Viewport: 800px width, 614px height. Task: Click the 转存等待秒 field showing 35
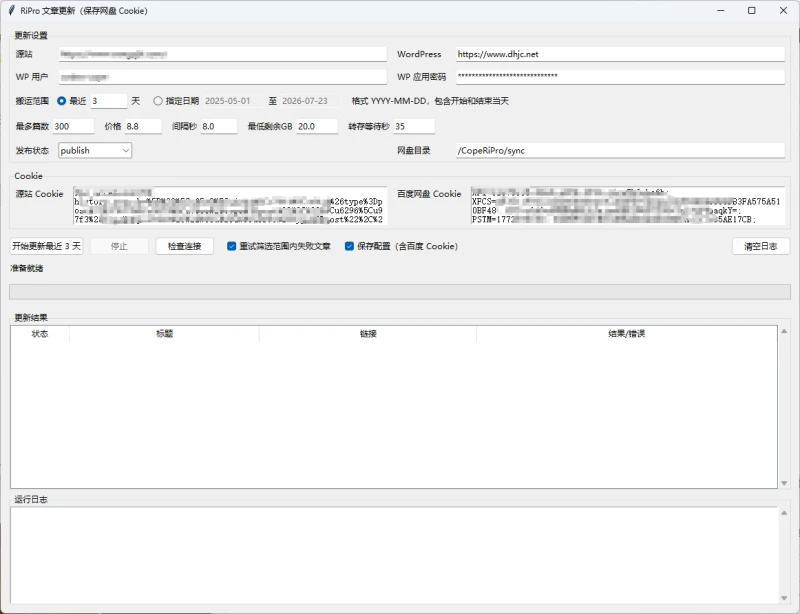pos(414,126)
